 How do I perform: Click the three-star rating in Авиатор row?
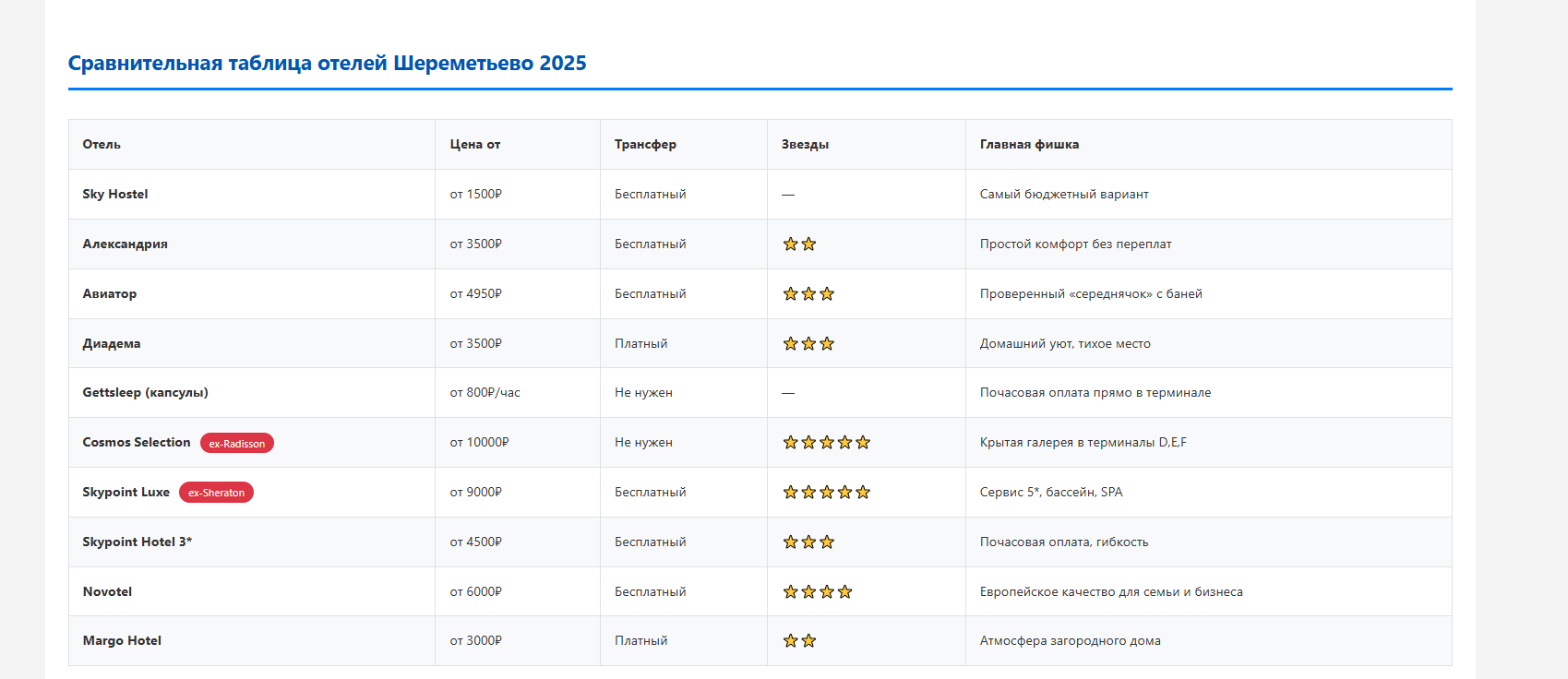coord(808,293)
